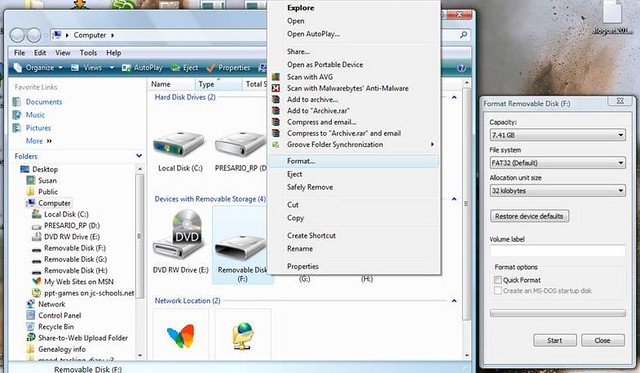
Task: Click the format progress bar
Action: (x=558, y=313)
